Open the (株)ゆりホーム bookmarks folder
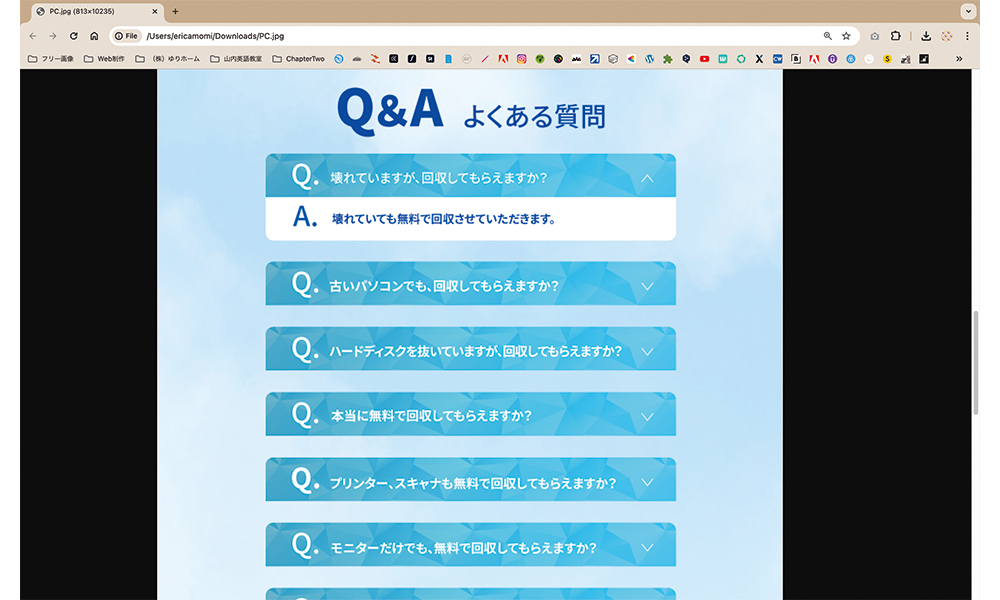Viewport: 1000px width, 600px height. (x=168, y=59)
